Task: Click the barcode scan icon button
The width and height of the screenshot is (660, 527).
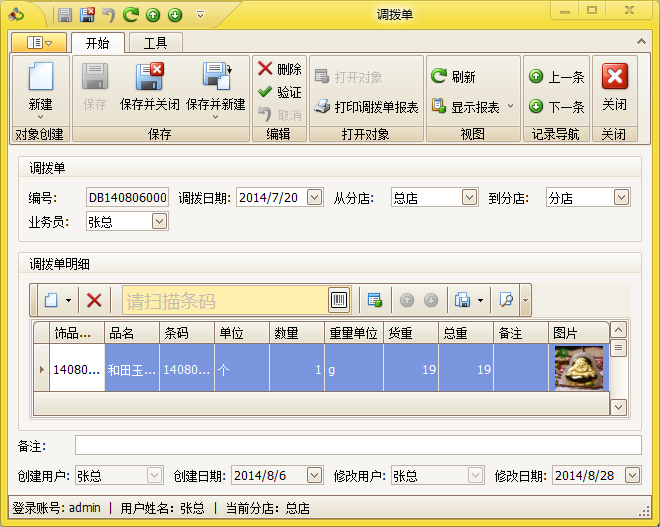Action: coord(339,300)
